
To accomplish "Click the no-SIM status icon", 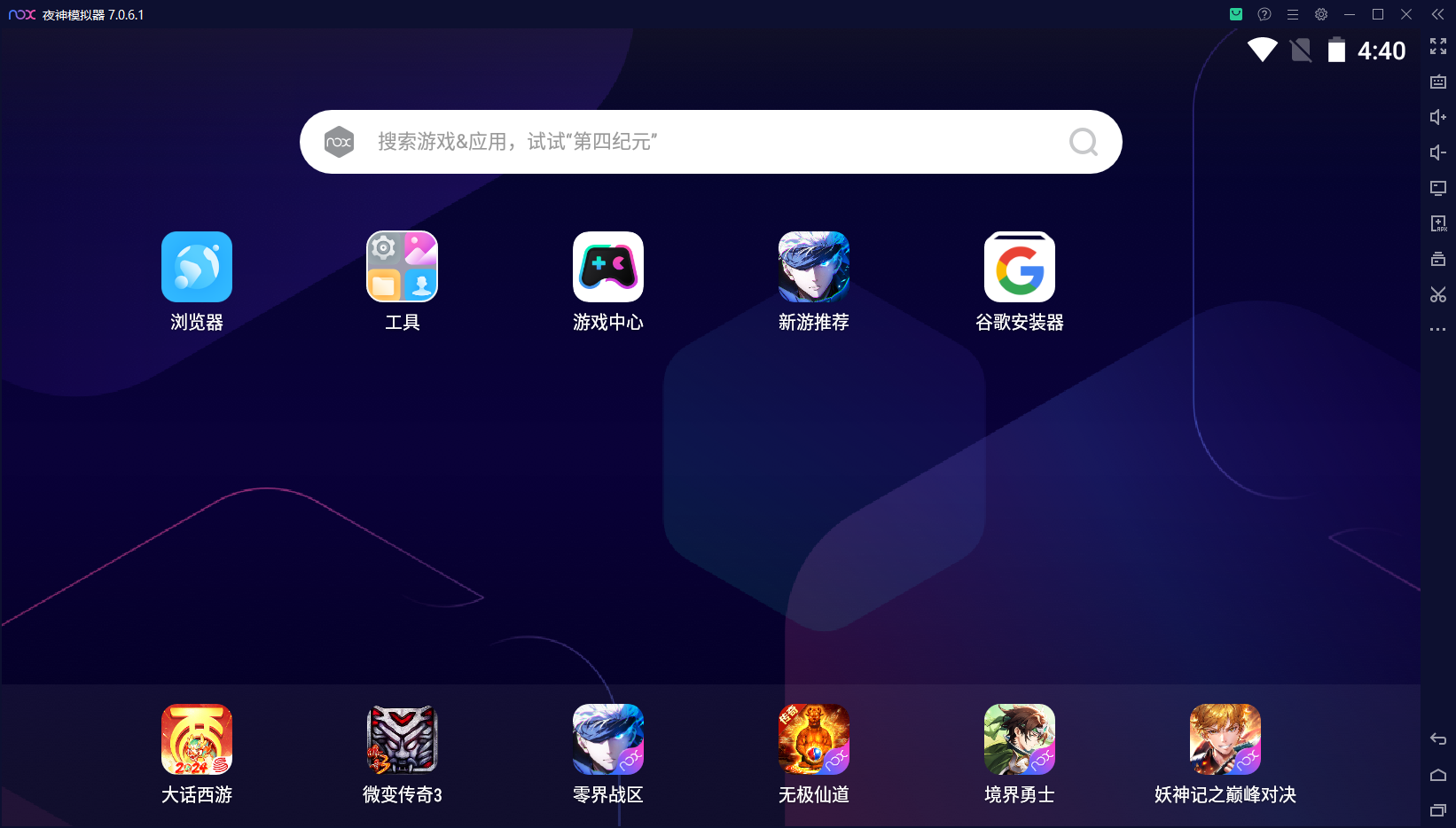I will coord(1301,50).
